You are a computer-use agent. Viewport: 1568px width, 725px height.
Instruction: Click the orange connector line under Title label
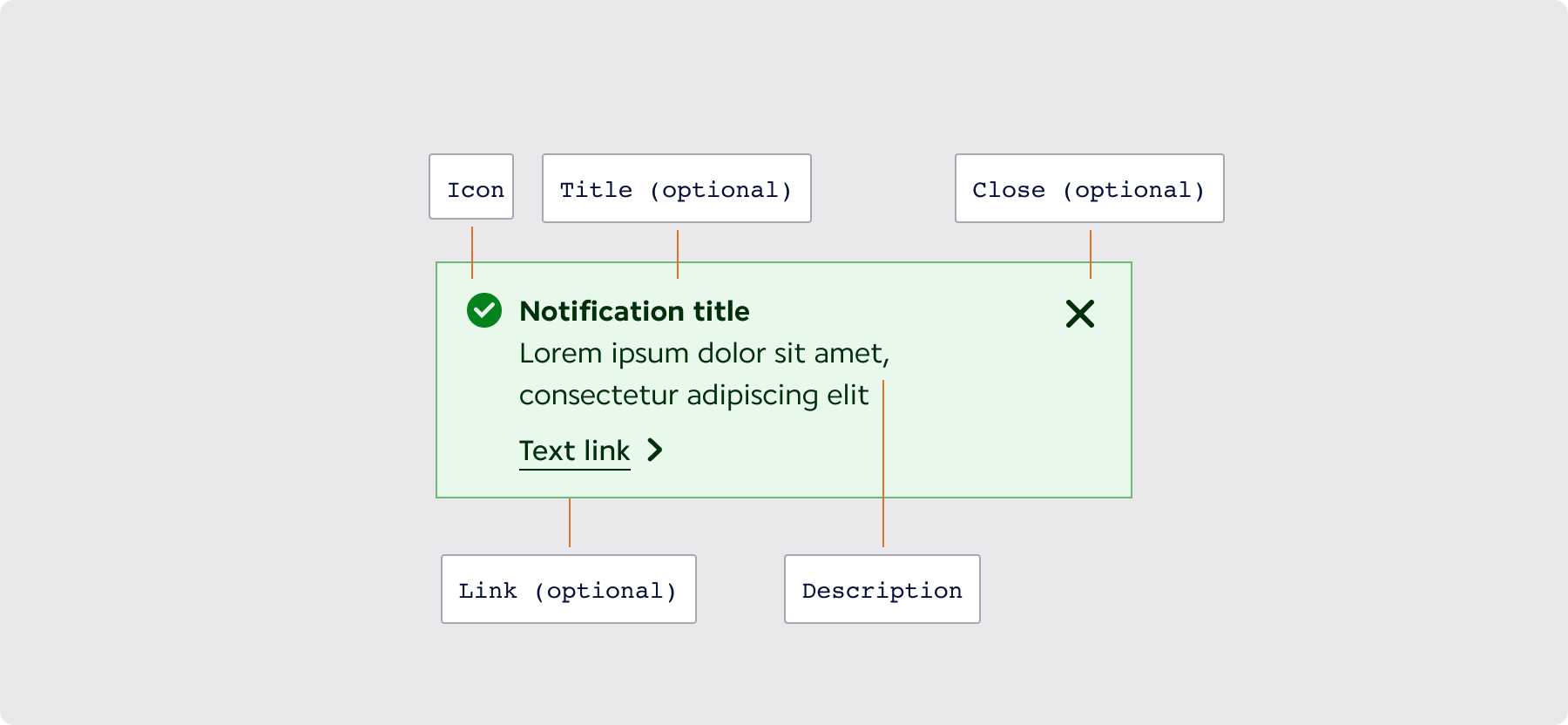[x=678, y=254]
